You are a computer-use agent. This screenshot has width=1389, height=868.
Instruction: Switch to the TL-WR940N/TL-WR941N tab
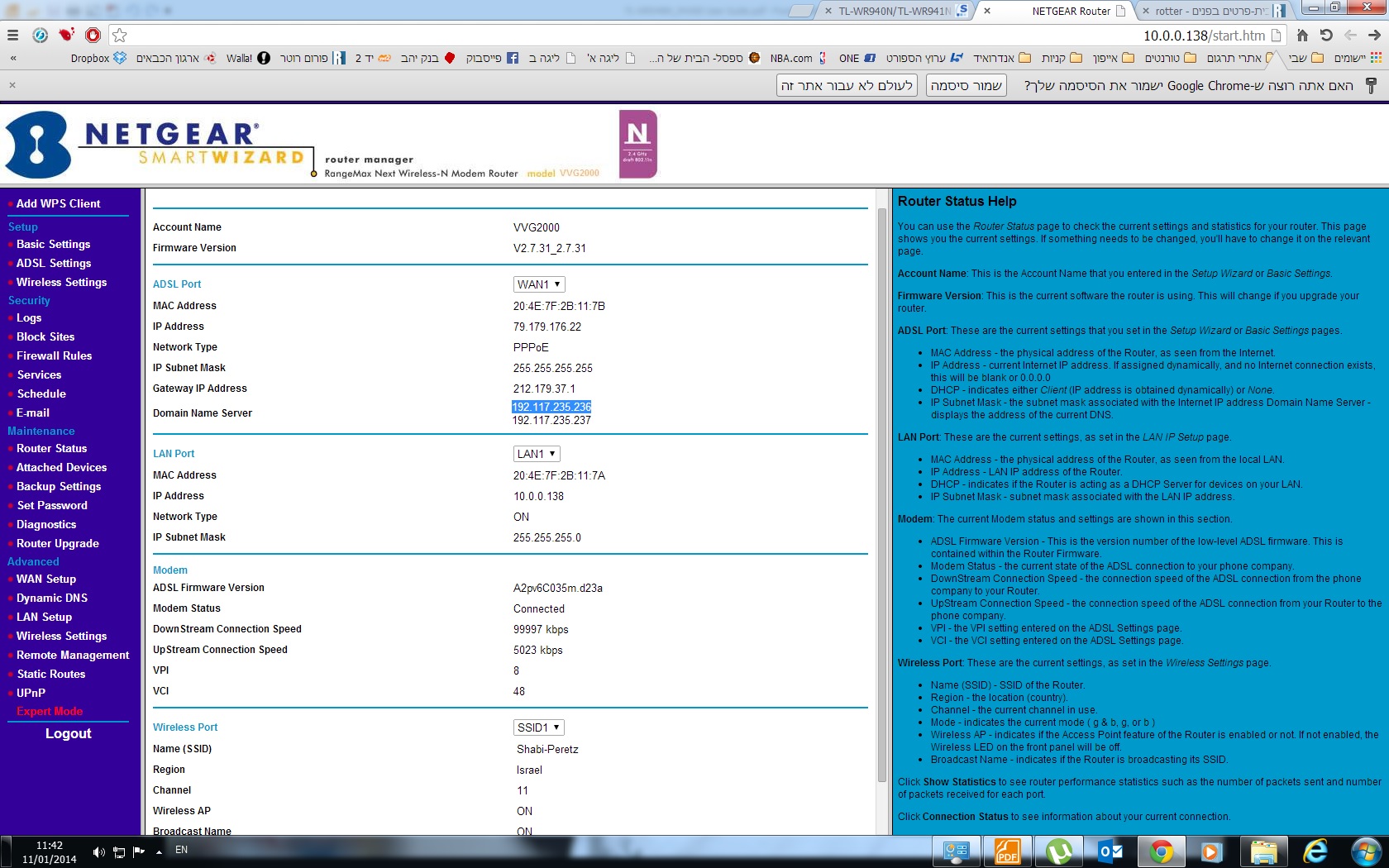(x=893, y=11)
